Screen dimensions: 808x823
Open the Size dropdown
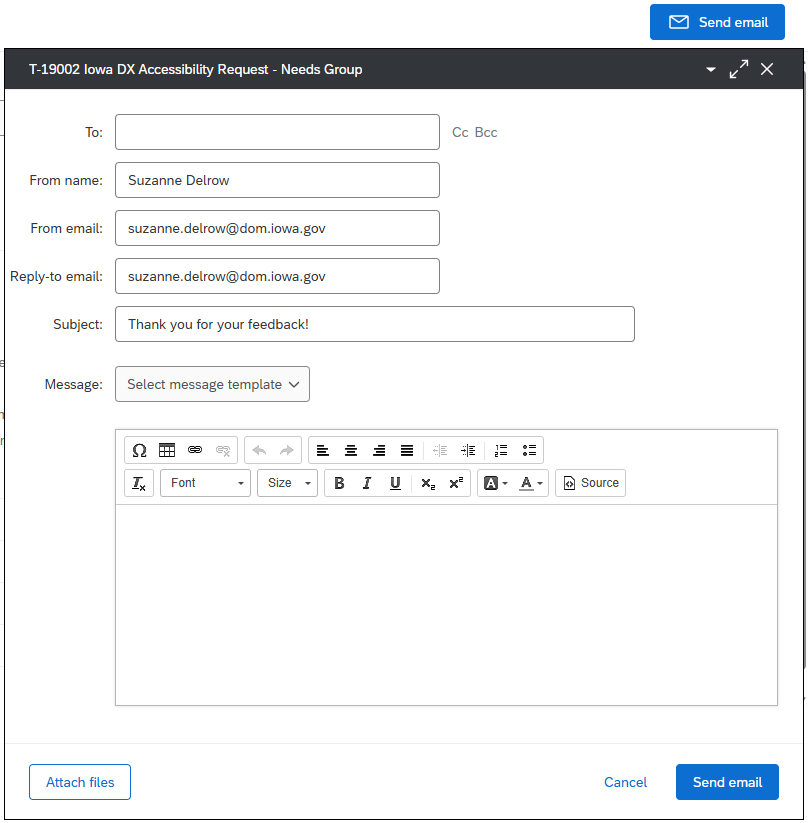(287, 483)
